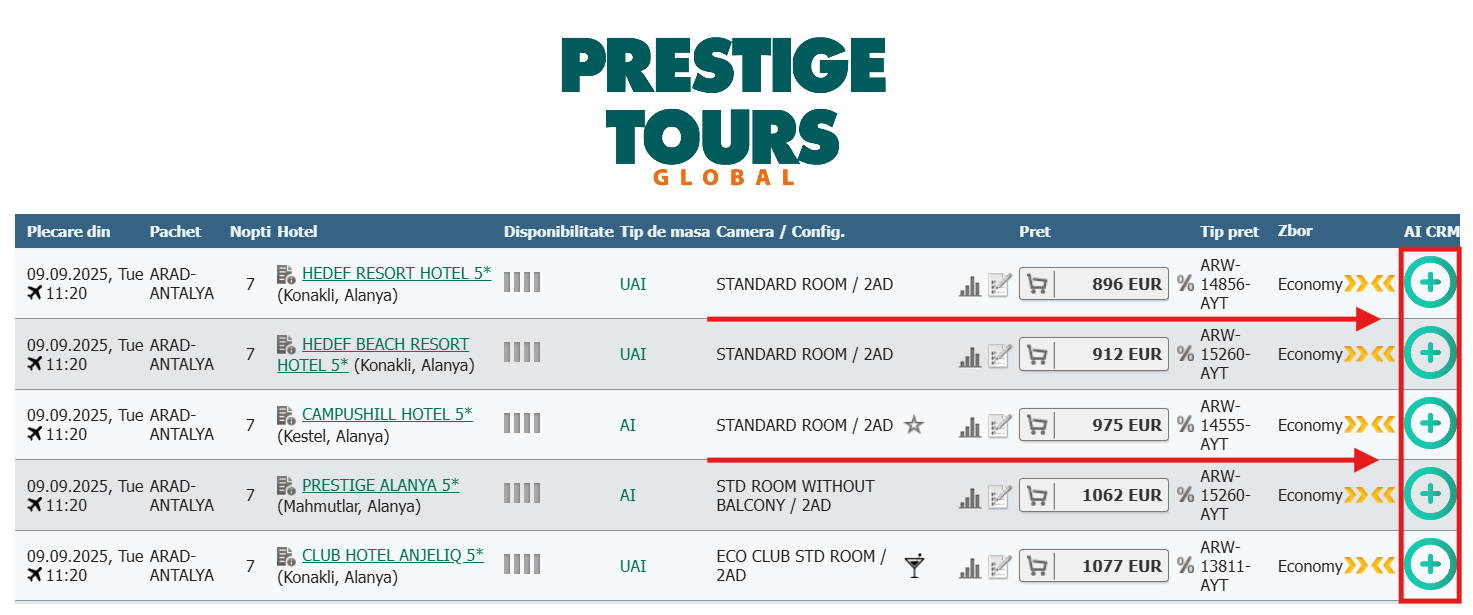1473x615 pixels.
Task: Open HEDEF RESORT HOTEL 5* link
Action: (x=396, y=273)
